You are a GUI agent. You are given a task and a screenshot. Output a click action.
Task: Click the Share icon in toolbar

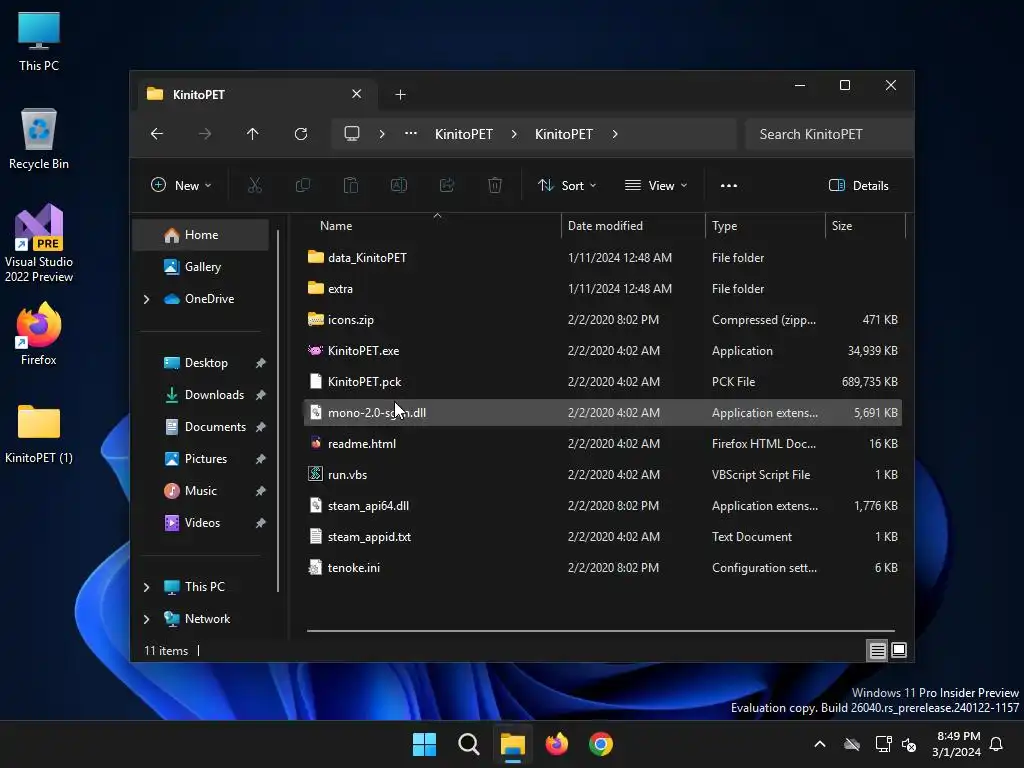point(447,185)
